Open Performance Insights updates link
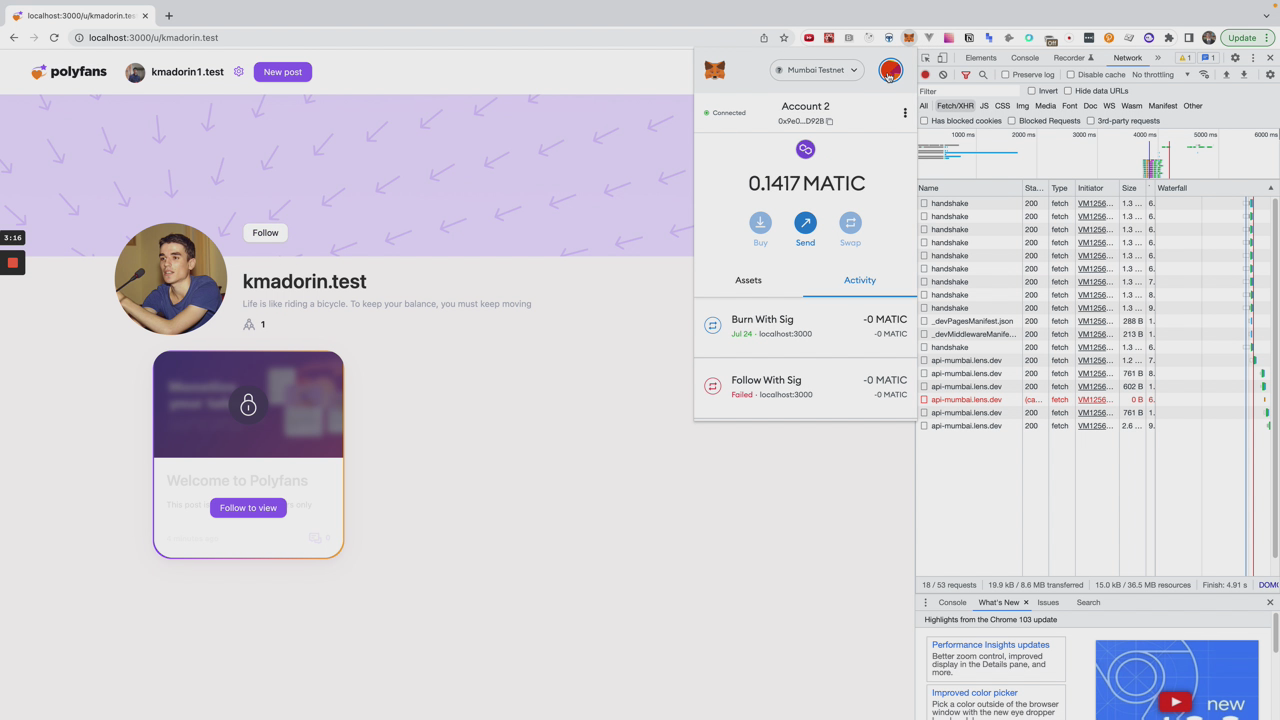Viewport: 1280px width, 720px height. [990, 645]
